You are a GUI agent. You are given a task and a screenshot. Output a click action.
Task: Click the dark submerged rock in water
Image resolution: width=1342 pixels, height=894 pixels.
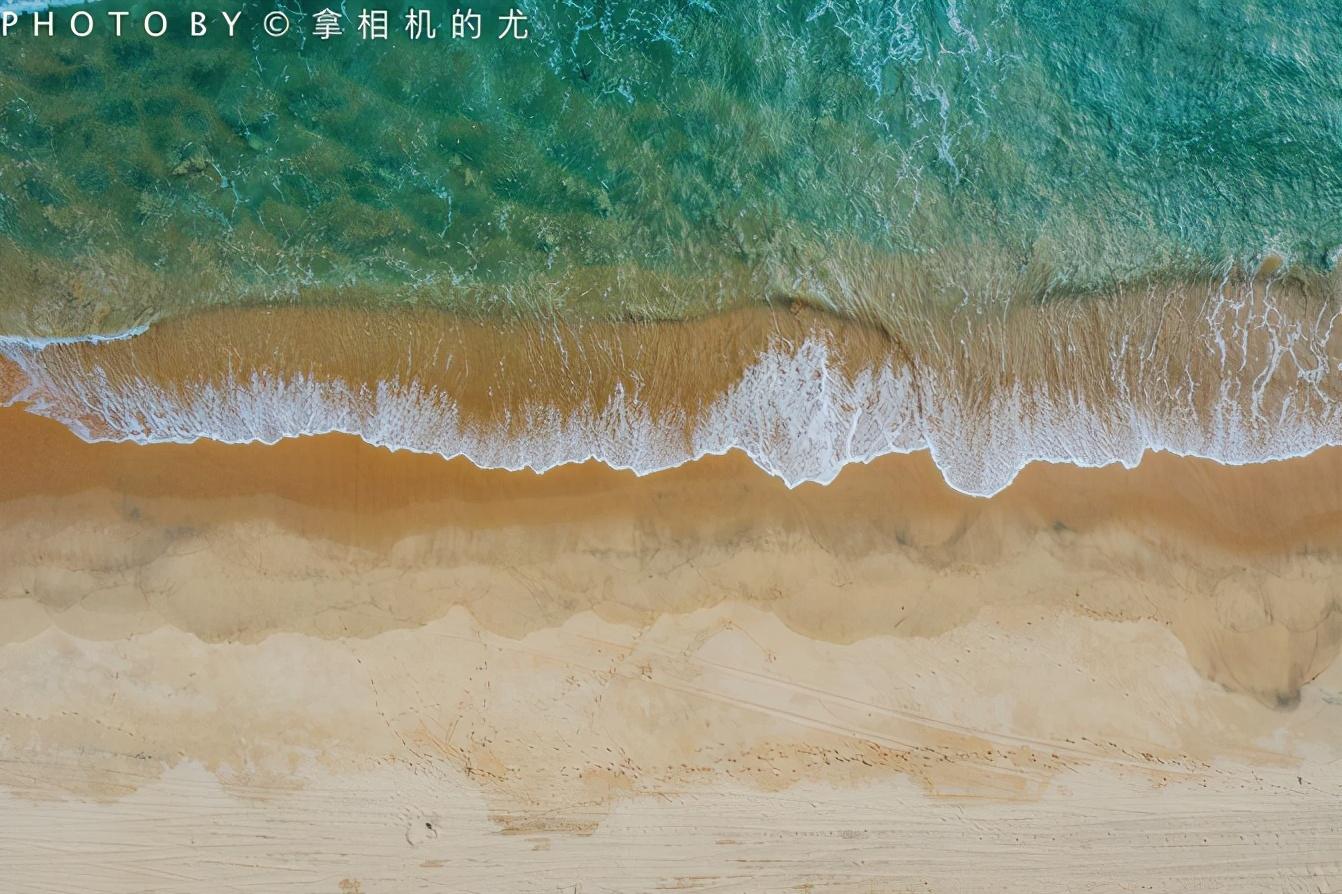[188, 162]
